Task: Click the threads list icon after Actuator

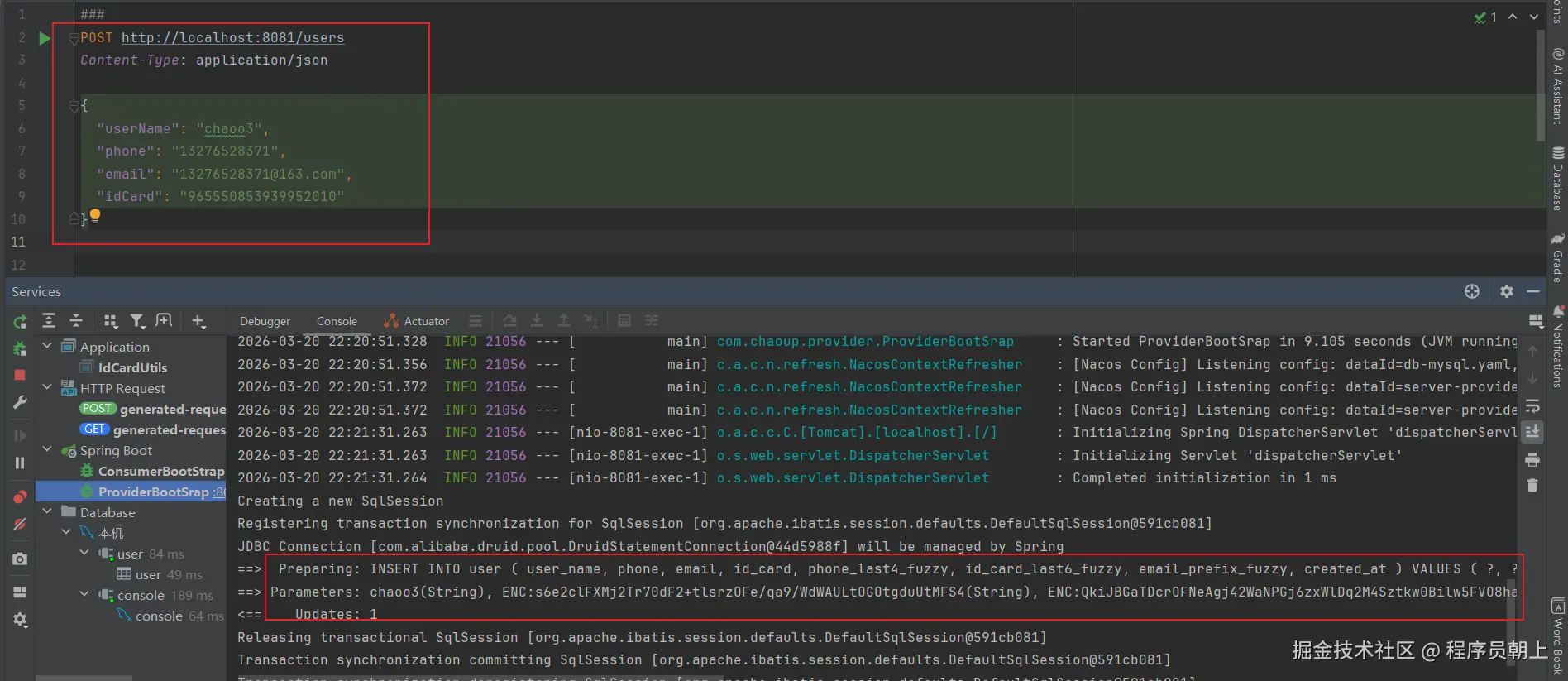Action: point(476,321)
